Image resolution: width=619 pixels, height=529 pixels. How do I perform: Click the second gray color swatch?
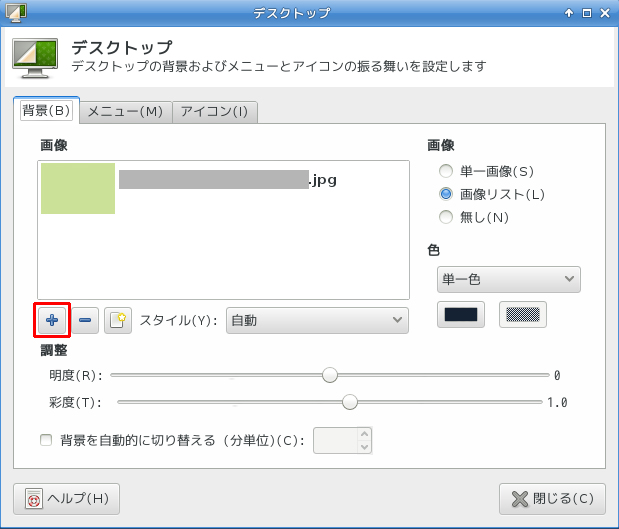pos(523,314)
